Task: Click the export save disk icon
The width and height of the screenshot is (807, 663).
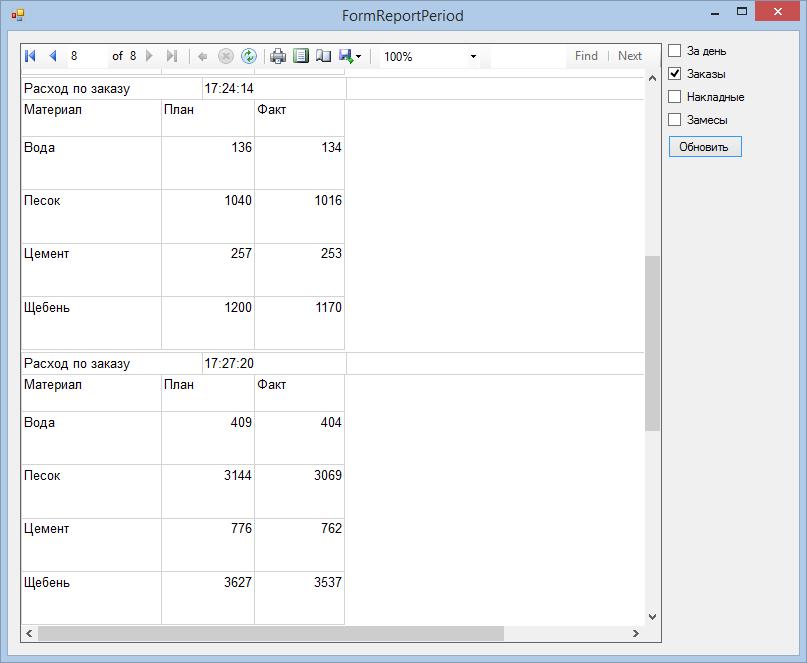Action: [x=346, y=56]
